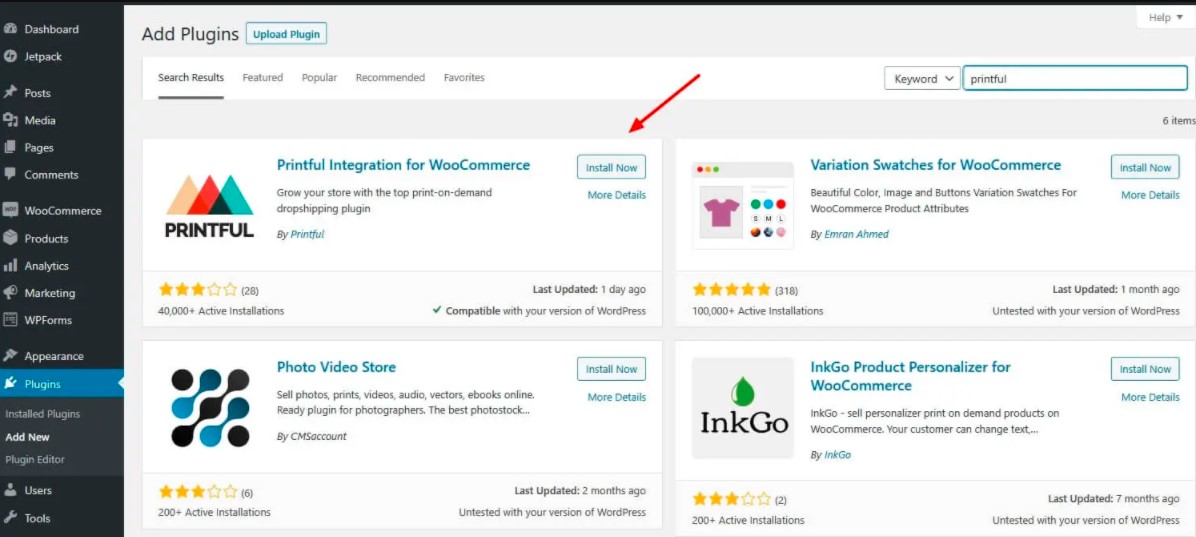The height and width of the screenshot is (537, 1196).
Task: Open the WooCommerce menu item
Action: [62, 211]
